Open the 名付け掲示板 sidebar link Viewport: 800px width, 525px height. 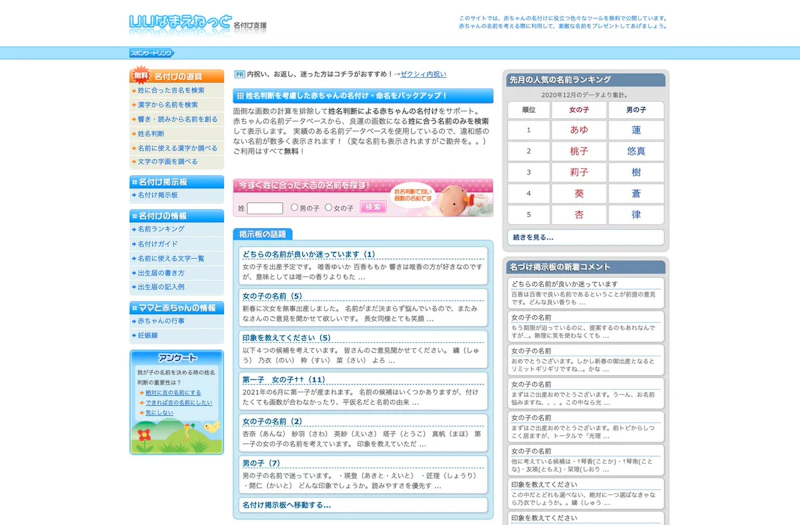tap(158, 195)
